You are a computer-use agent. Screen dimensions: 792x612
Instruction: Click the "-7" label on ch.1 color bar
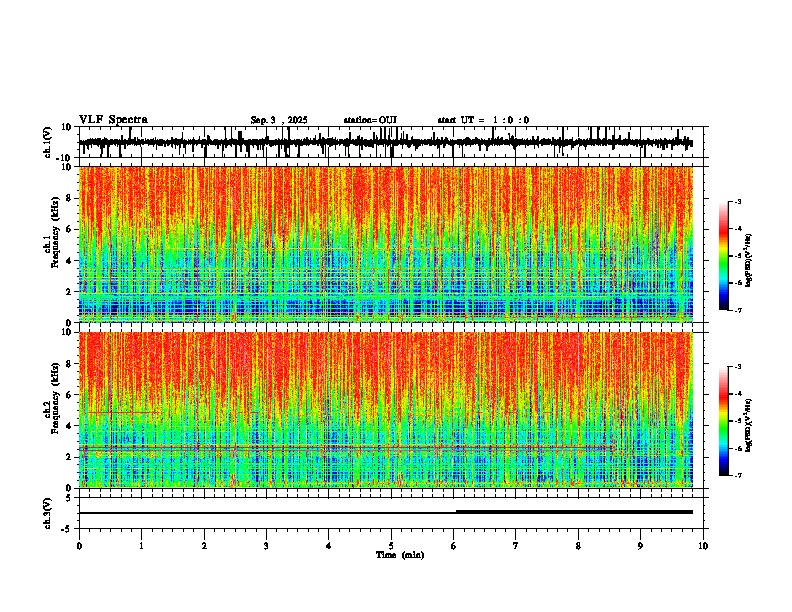[x=737, y=310]
